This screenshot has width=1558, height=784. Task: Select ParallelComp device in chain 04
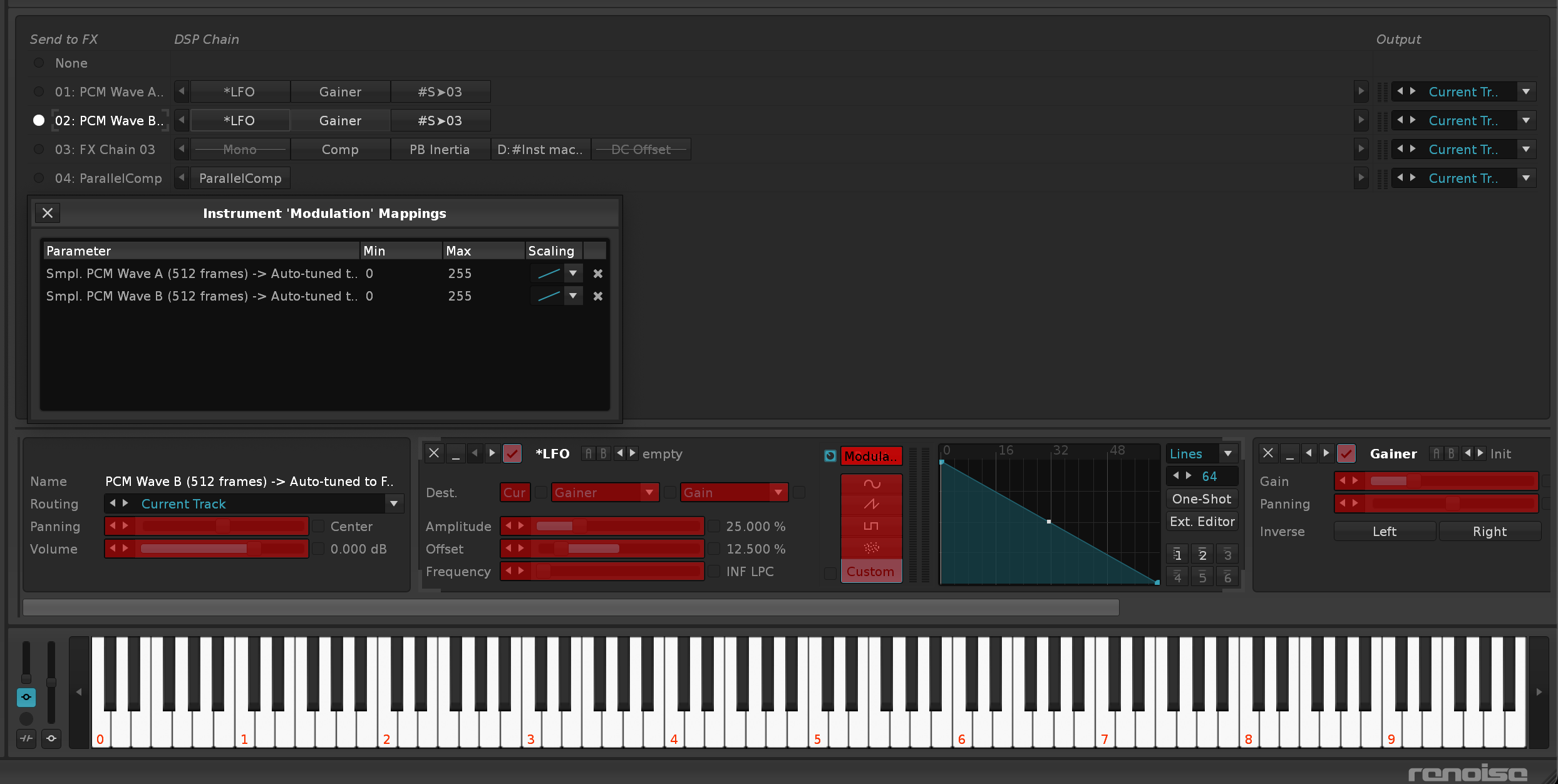point(240,178)
